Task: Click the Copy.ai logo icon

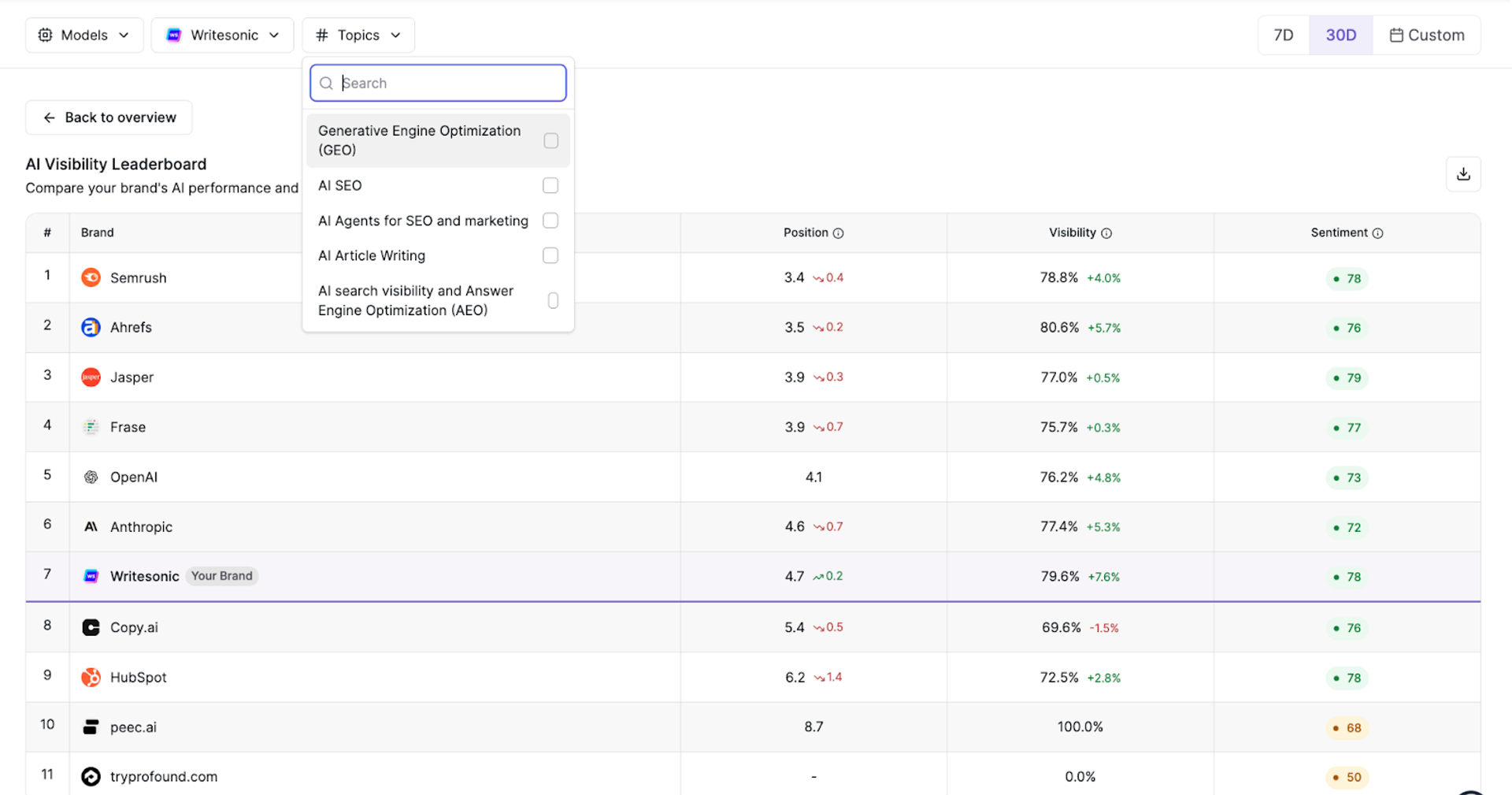Action: (x=91, y=627)
